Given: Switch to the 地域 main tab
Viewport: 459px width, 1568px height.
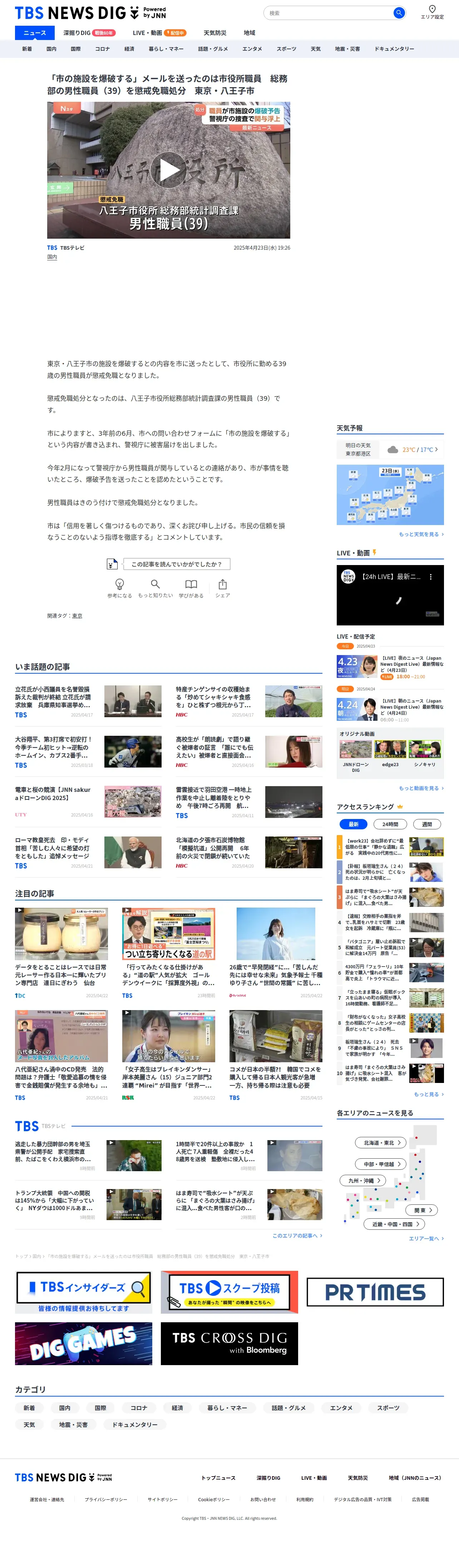Looking at the screenshot, I should pyautogui.click(x=249, y=33).
